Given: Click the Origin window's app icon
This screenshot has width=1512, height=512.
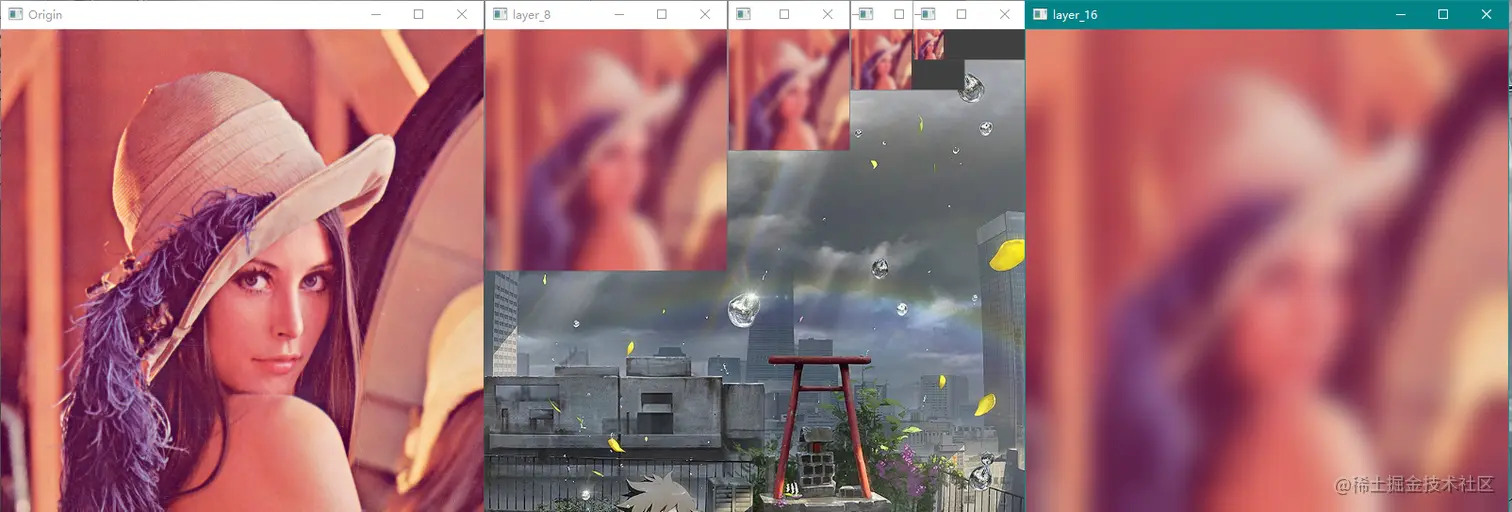Looking at the screenshot, I should coord(15,15).
